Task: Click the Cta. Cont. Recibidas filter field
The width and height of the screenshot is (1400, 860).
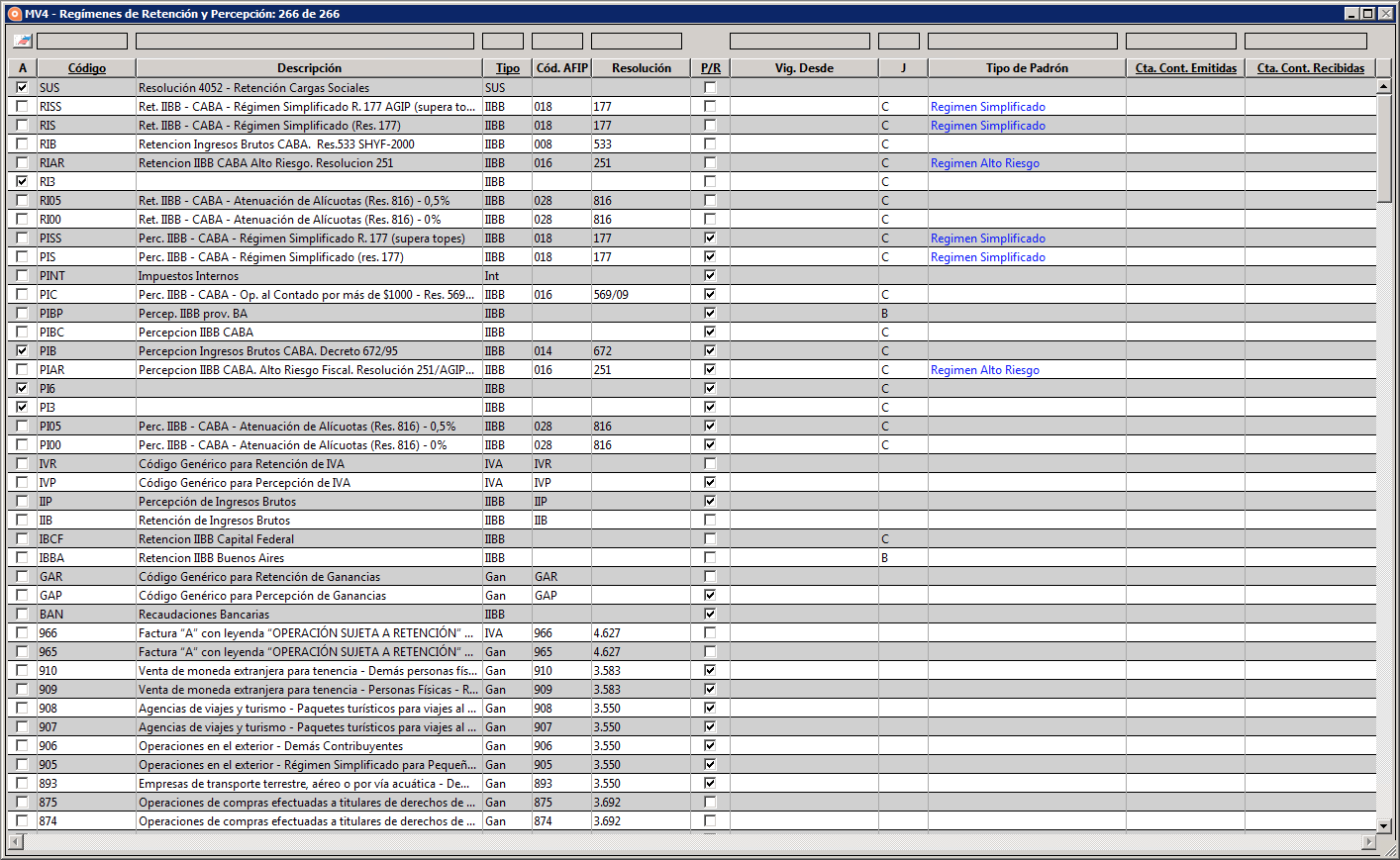Action: pyautogui.click(x=1306, y=41)
